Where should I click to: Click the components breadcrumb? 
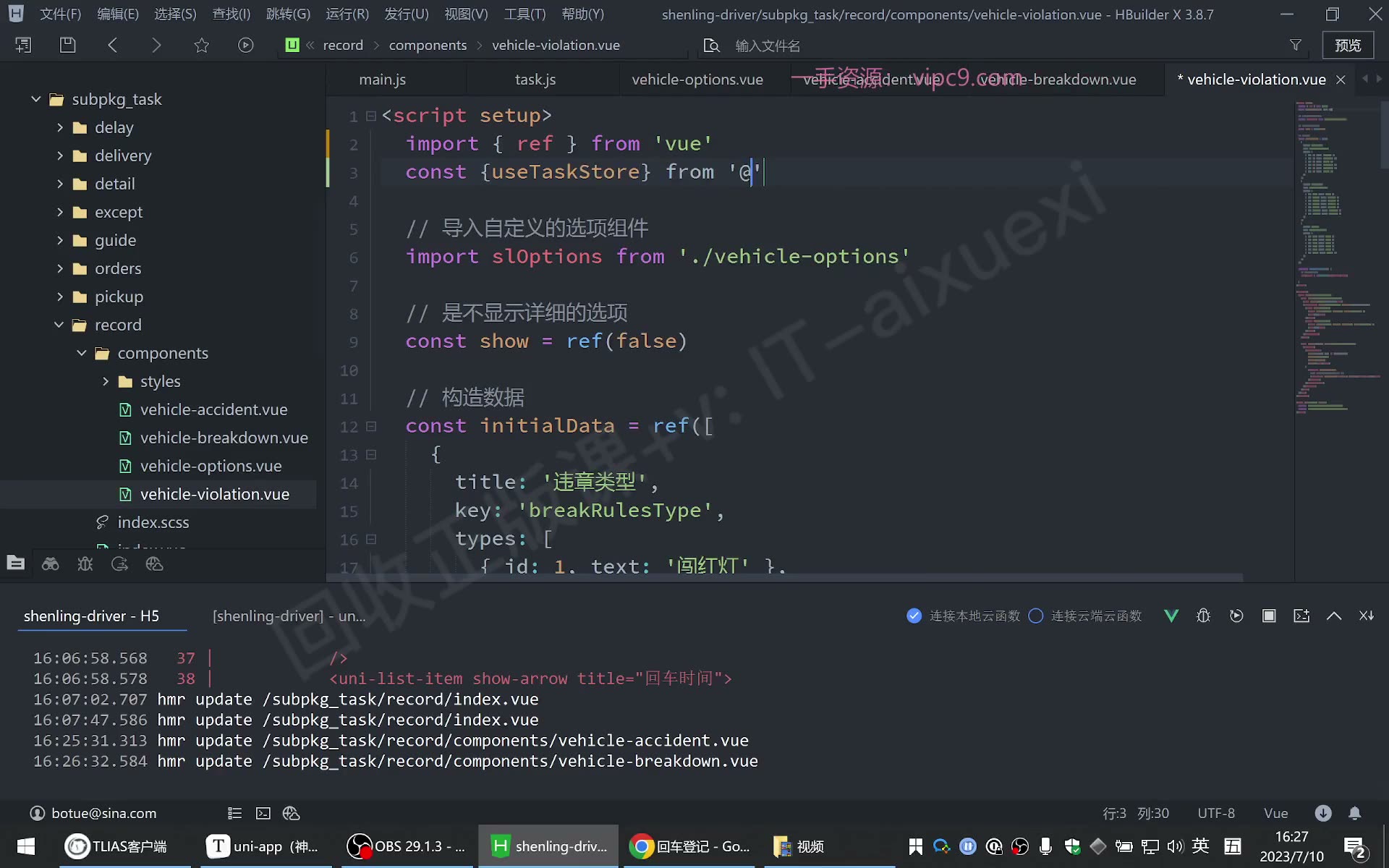428,45
